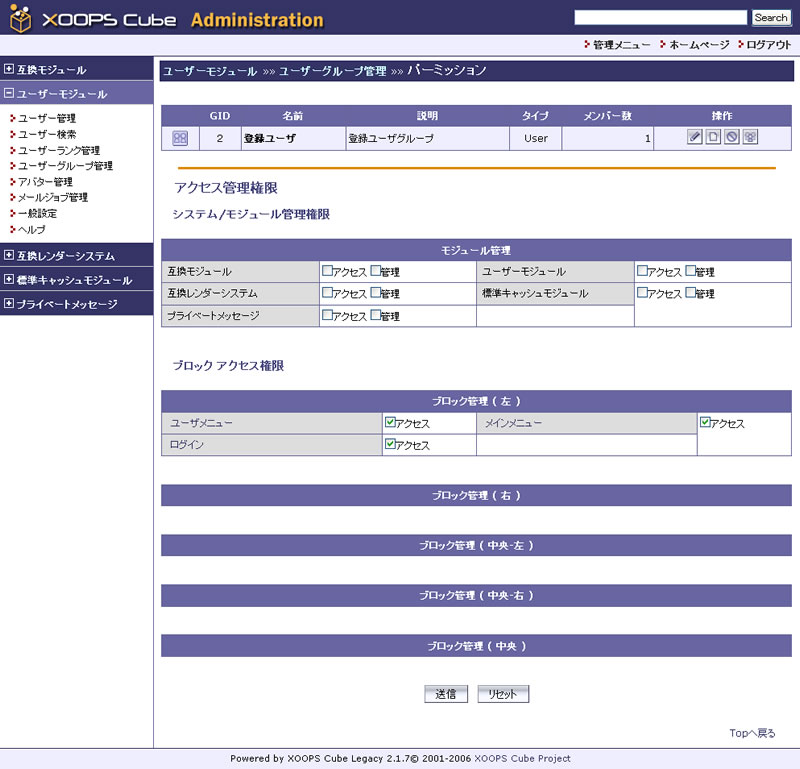Go to 管理メニュー in top bar
The image size is (800, 769).
point(621,45)
